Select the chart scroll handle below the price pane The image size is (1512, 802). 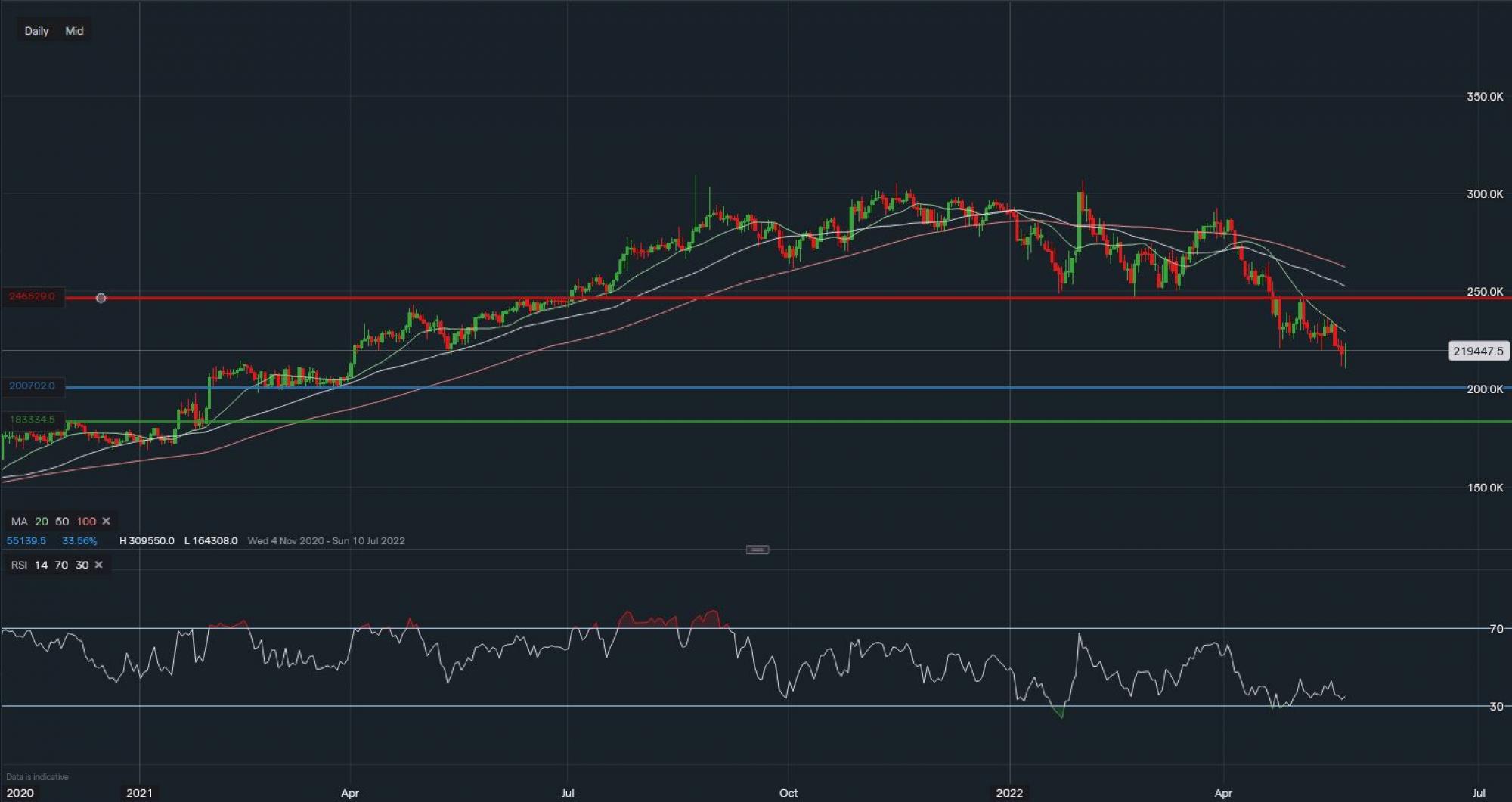pos(756,550)
